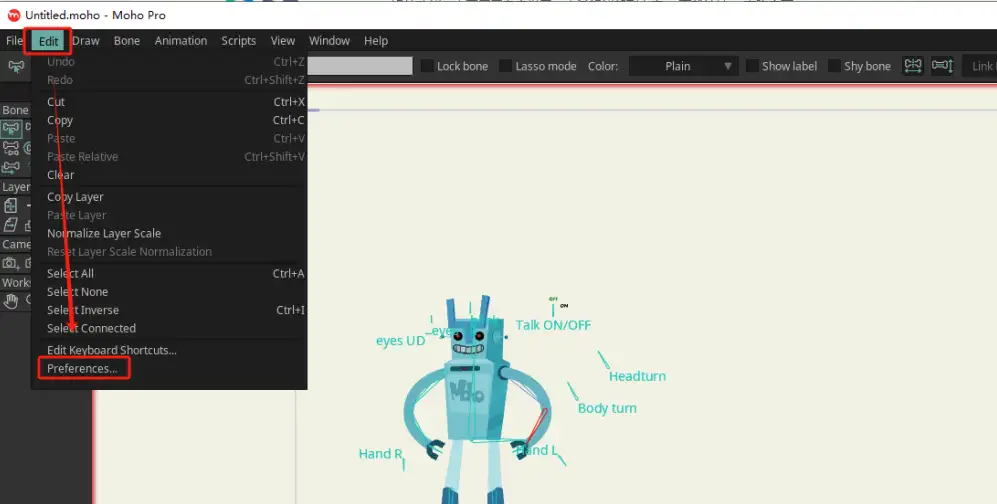This screenshot has height=504, width=997.
Task: Toggle the Show label checkbox
Action: [752, 66]
